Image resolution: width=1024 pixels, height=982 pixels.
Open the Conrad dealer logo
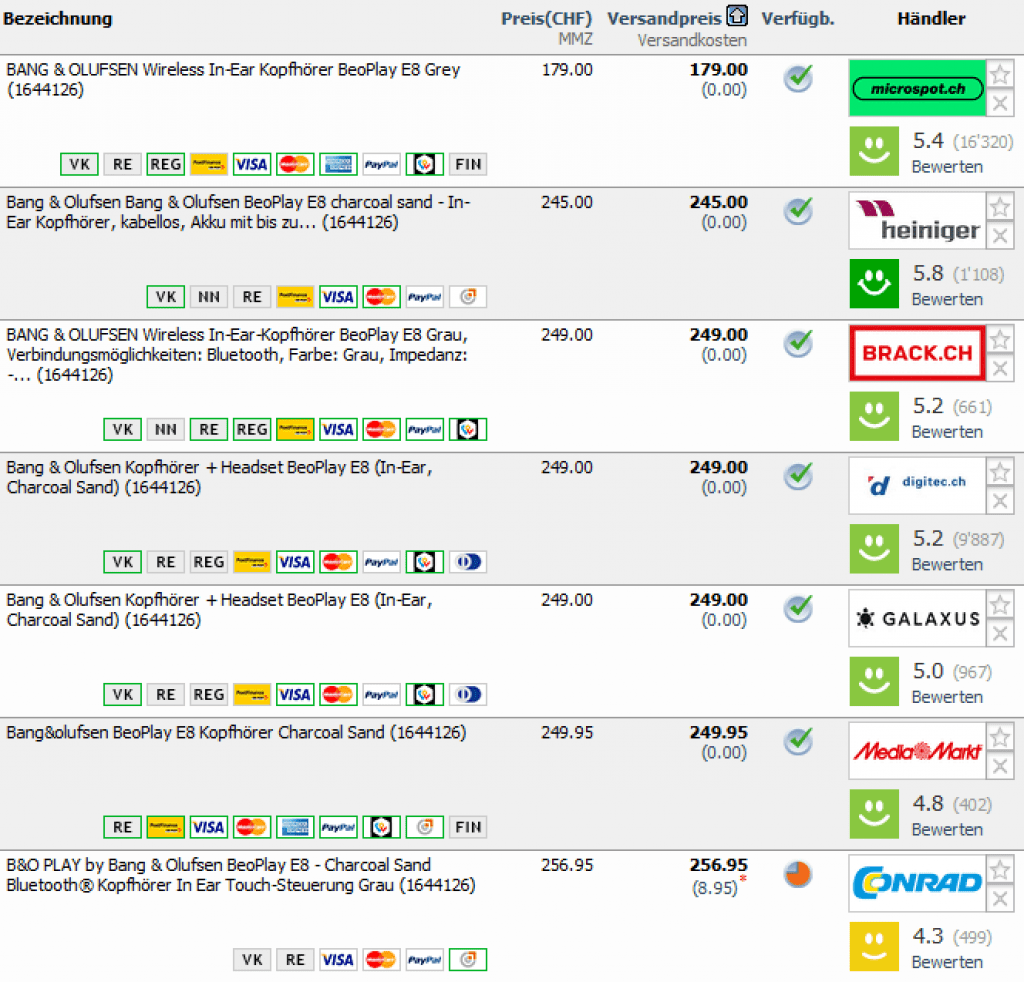pos(916,883)
